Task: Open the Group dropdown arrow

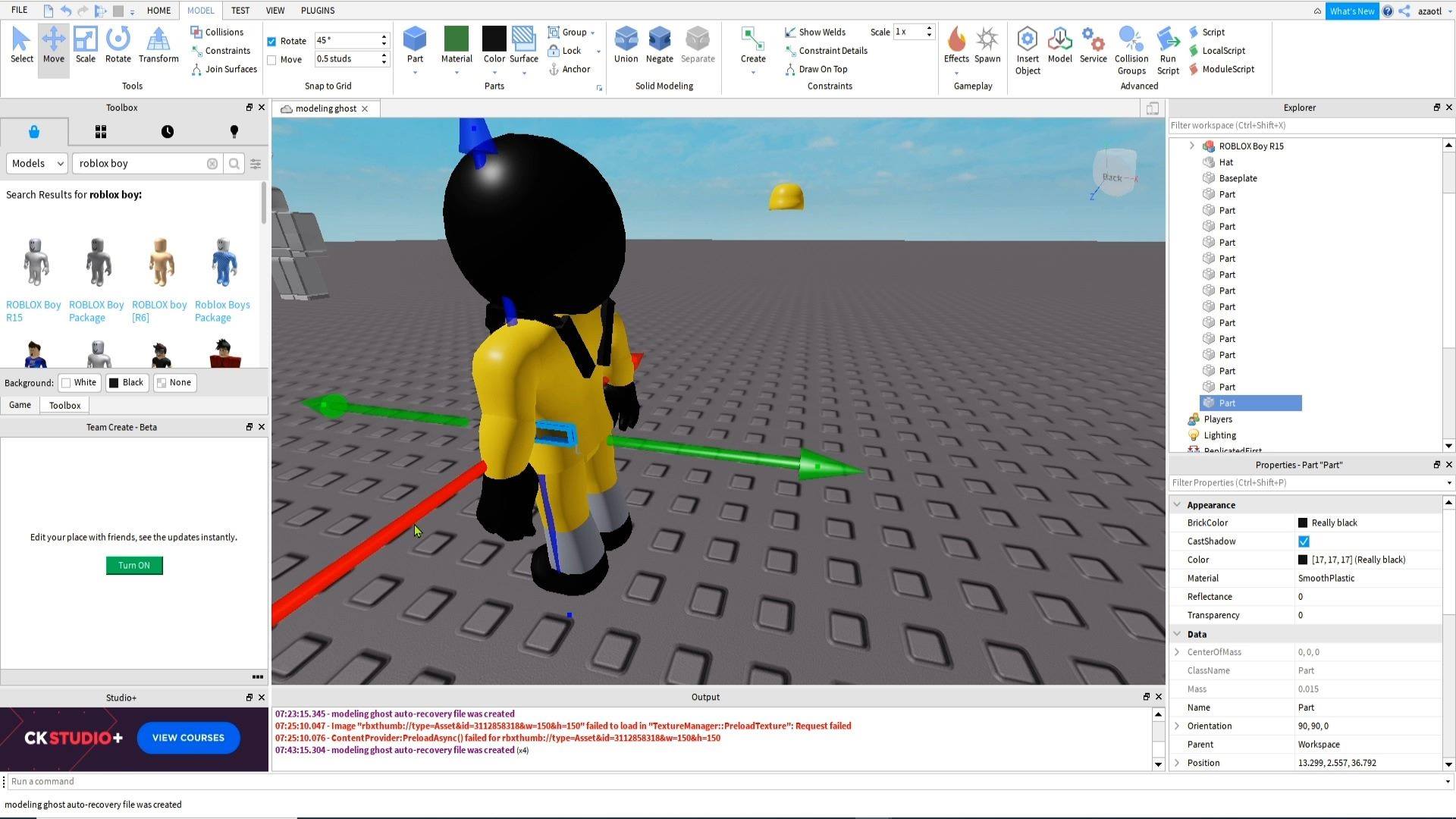Action: click(x=592, y=33)
